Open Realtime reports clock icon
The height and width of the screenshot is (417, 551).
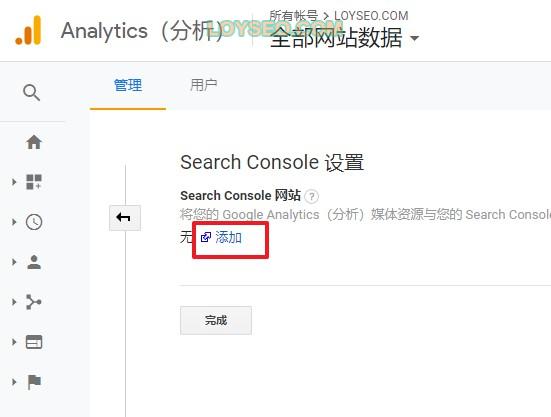[x=34, y=222]
